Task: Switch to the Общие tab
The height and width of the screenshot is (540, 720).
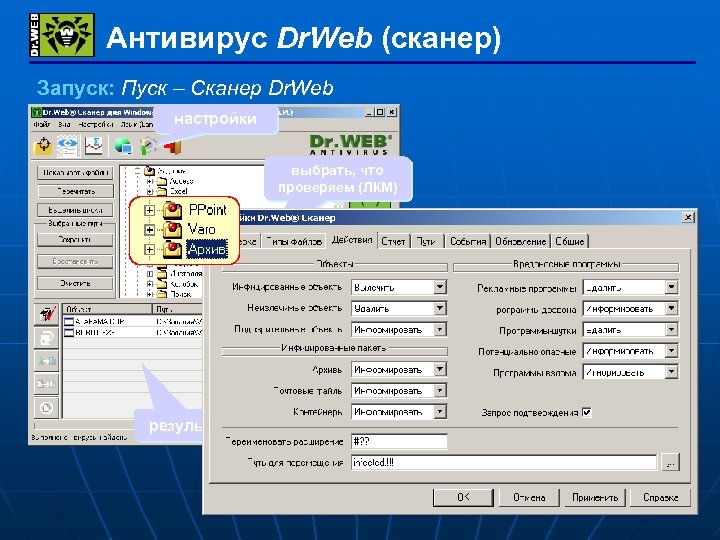Action: [569, 242]
